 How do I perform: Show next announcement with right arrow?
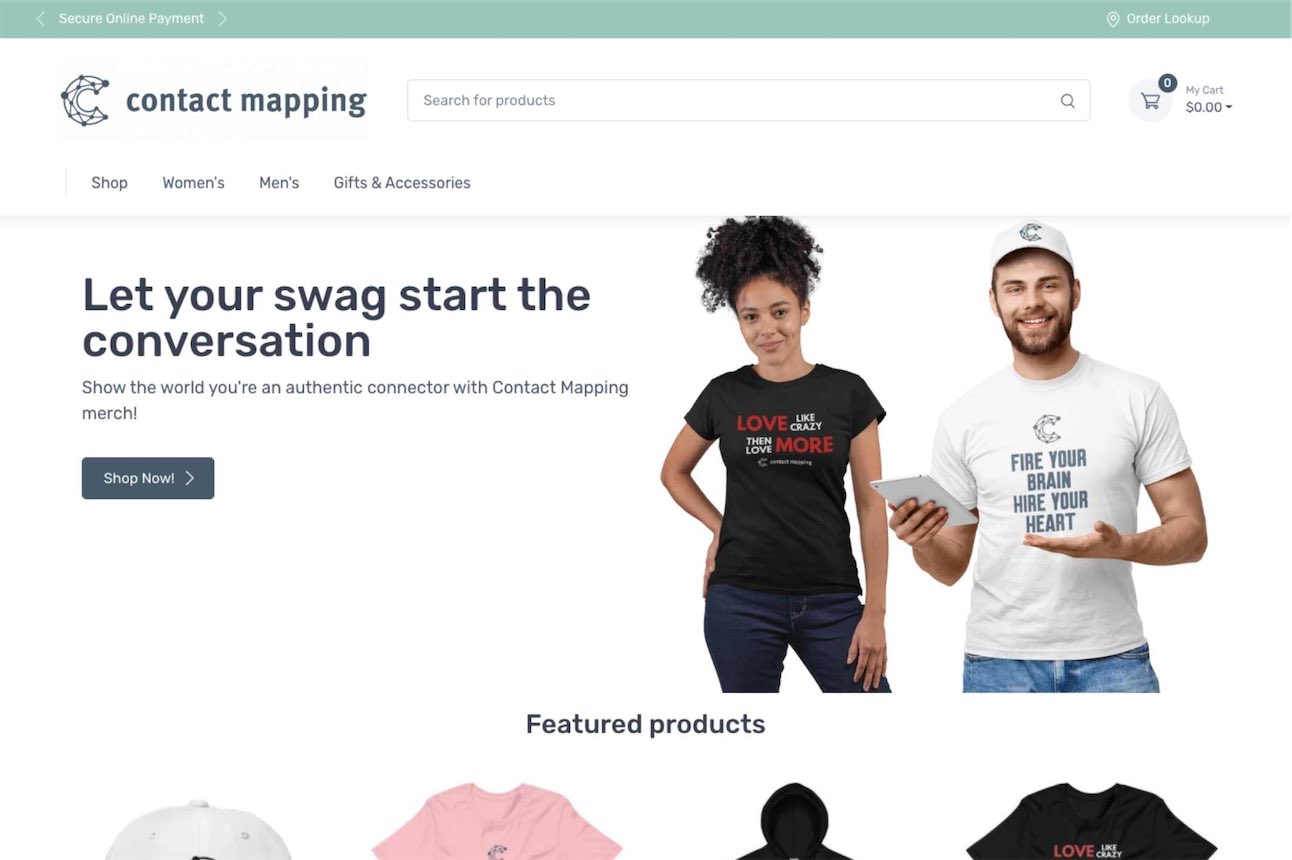coord(222,19)
